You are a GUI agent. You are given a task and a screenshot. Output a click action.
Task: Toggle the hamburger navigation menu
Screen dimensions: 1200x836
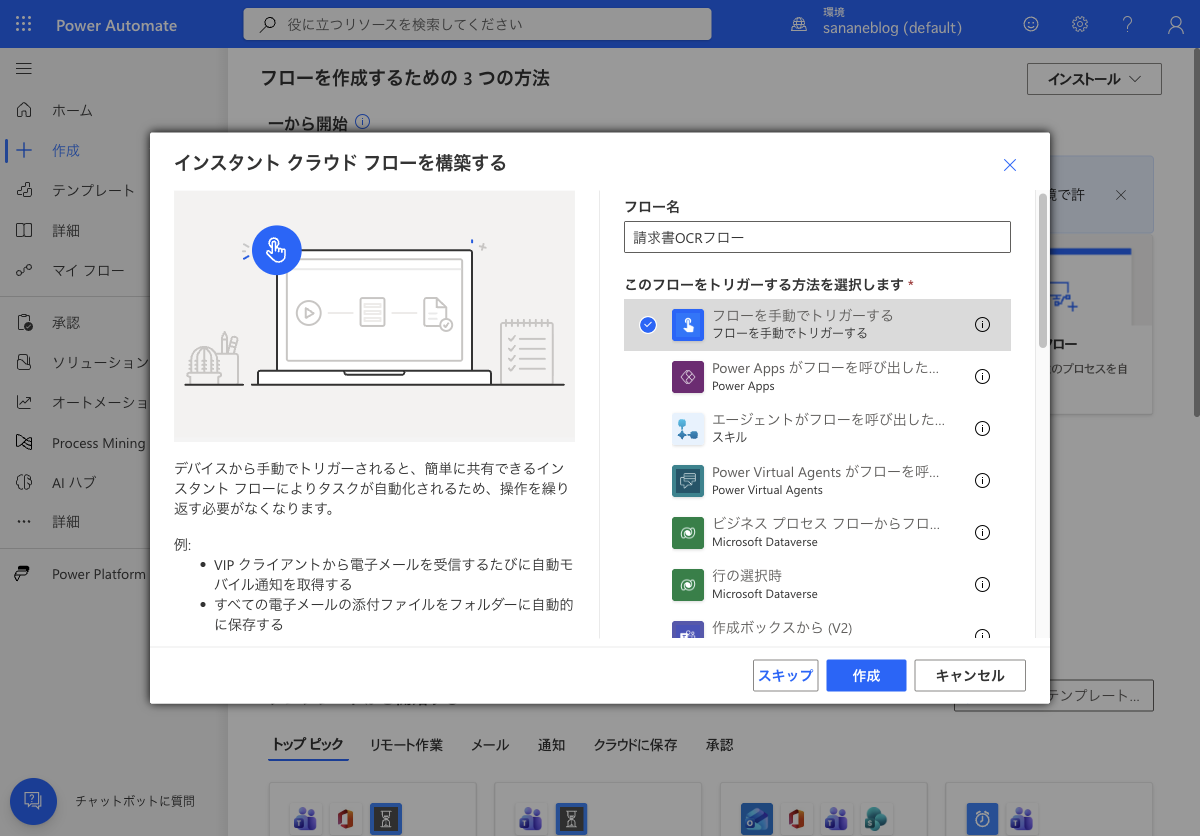24,69
